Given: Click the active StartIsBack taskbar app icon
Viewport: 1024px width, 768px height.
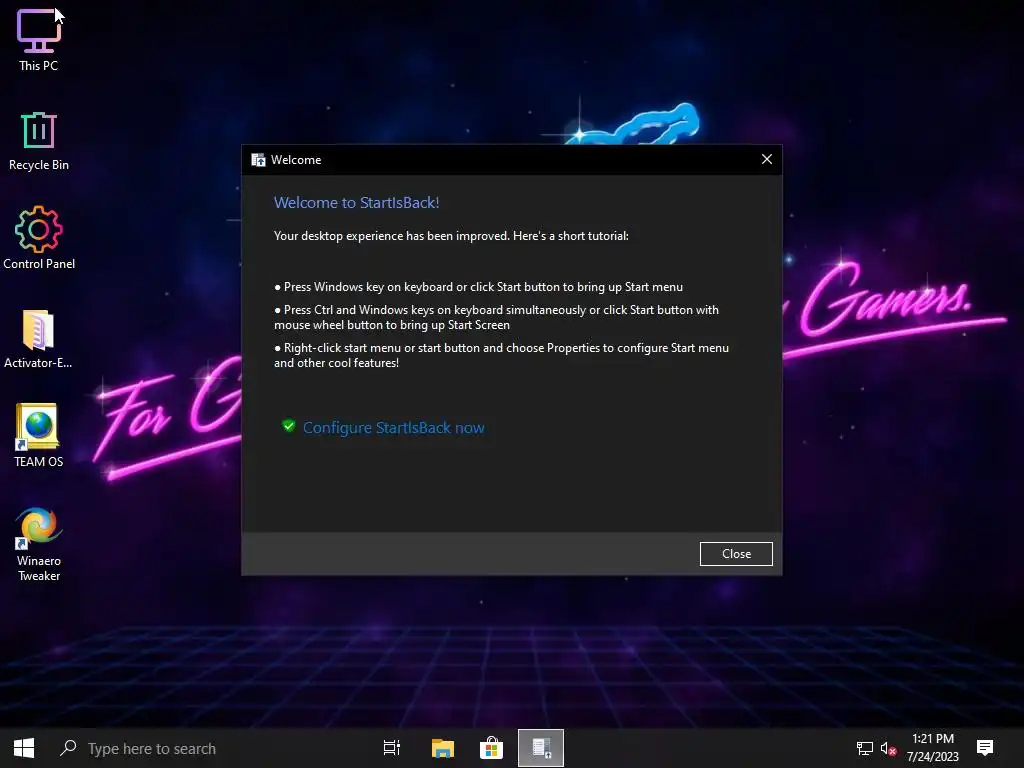Looking at the screenshot, I should [x=541, y=748].
